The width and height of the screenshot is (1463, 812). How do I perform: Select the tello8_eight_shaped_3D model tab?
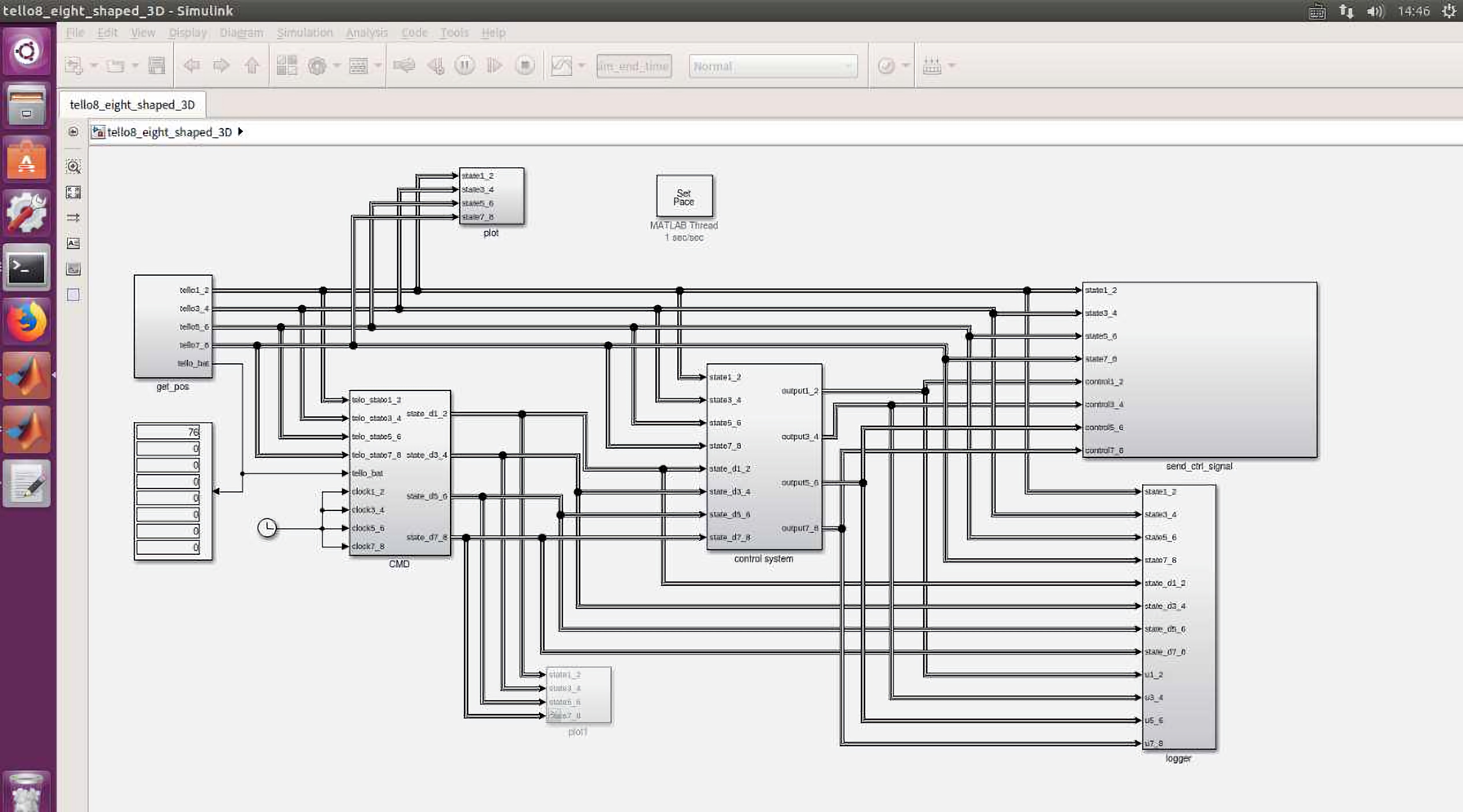(x=132, y=104)
